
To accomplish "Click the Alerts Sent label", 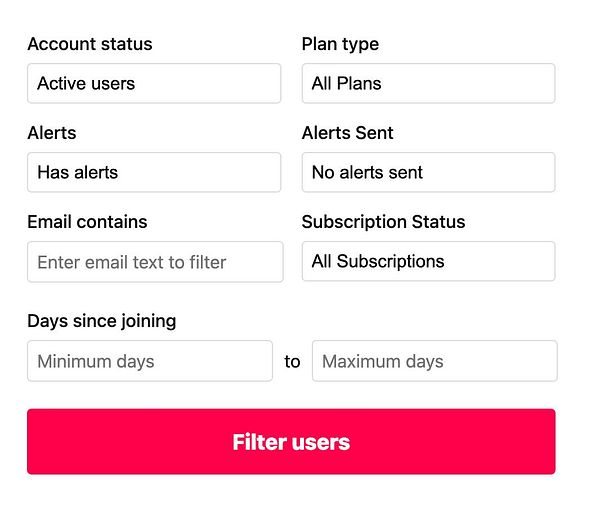I will 347,133.
